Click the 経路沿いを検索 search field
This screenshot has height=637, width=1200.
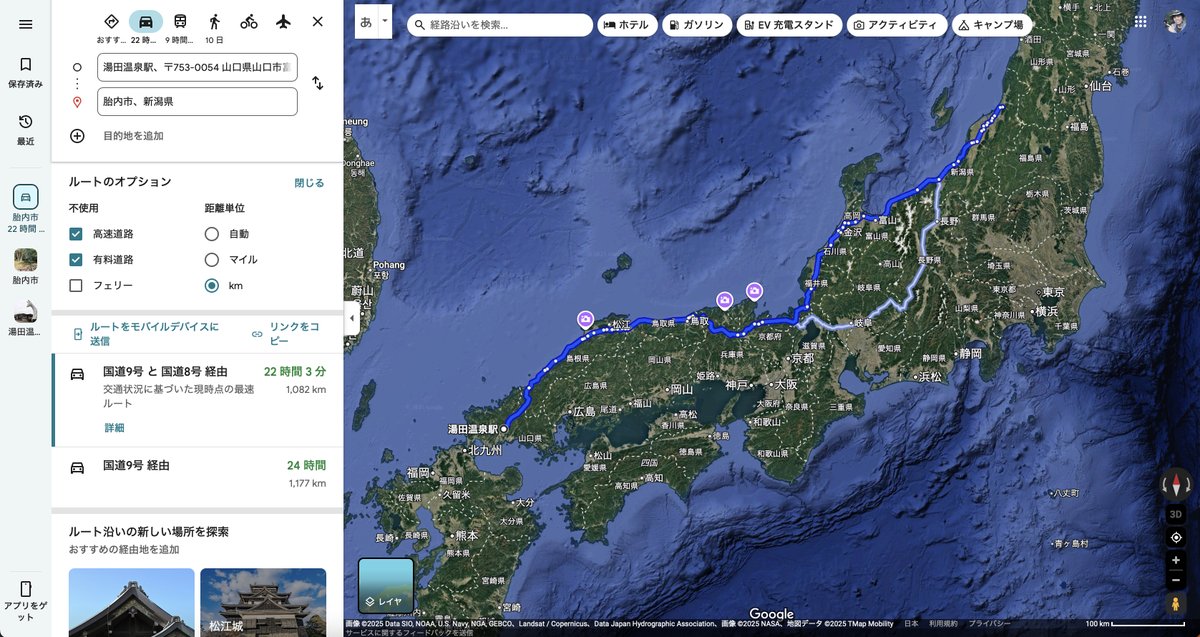coord(500,25)
